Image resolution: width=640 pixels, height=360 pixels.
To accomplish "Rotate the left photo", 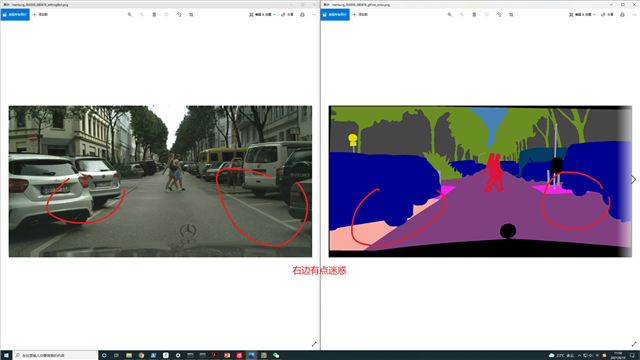I will click(x=179, y=15).
